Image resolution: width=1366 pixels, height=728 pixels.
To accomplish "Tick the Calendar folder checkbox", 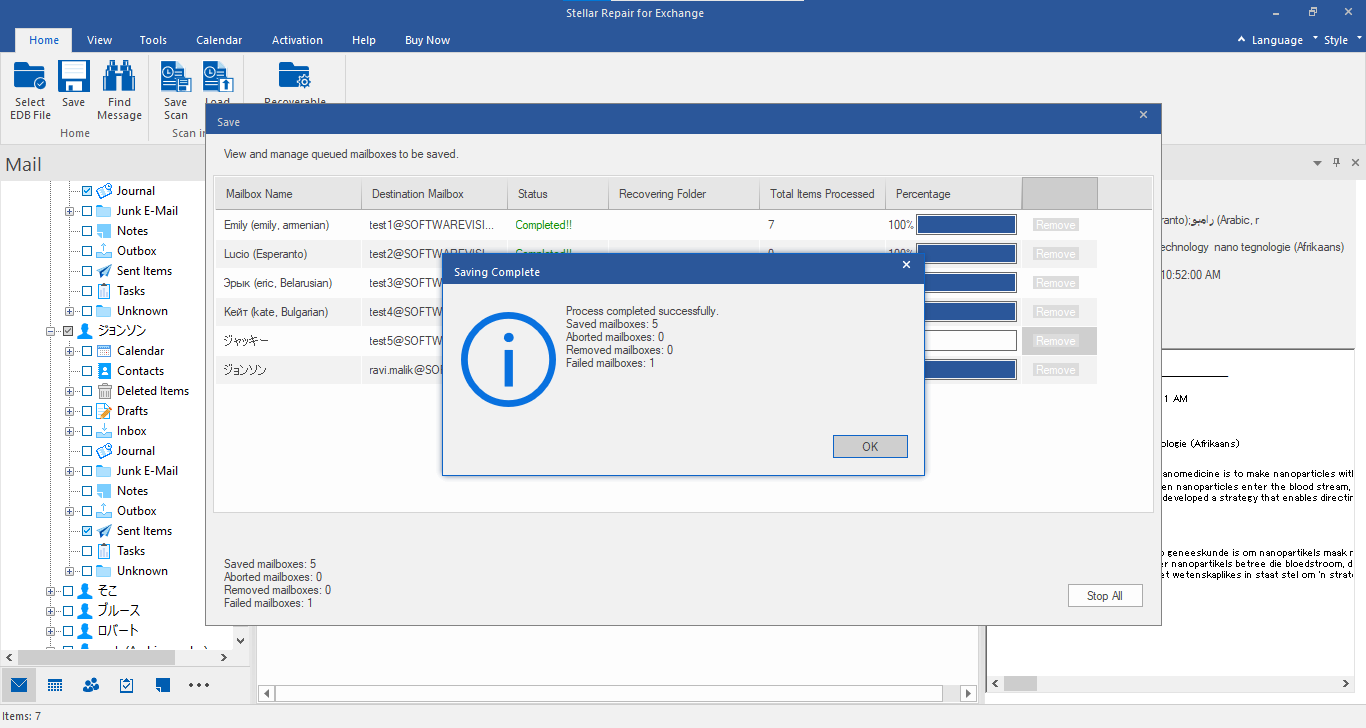I will tap(87, 351).
